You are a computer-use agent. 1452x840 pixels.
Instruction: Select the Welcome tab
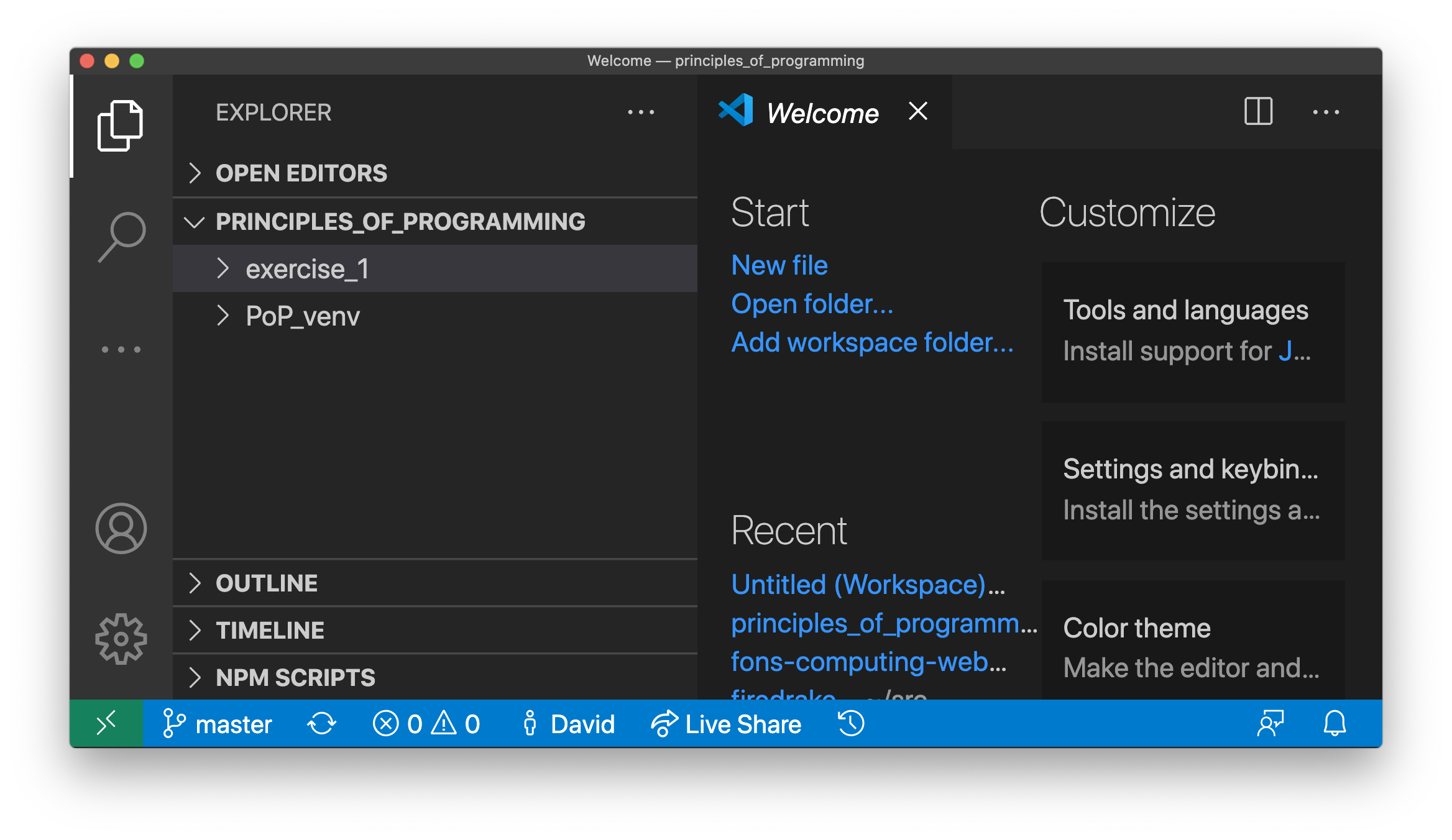tap(824, 112)
